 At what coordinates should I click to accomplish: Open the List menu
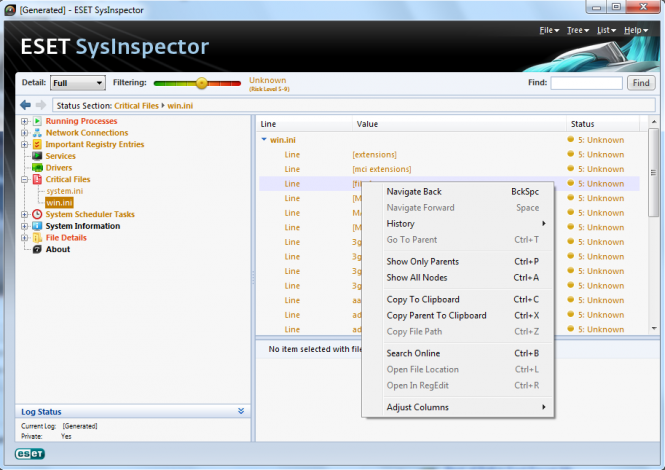coord(606,30)
